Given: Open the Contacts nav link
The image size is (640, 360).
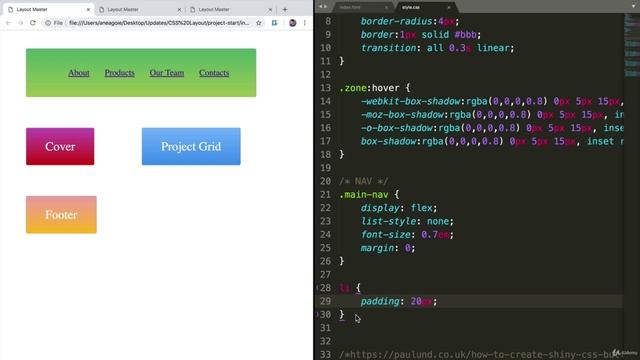Looking at the screenshot, I should coord(214,73).
